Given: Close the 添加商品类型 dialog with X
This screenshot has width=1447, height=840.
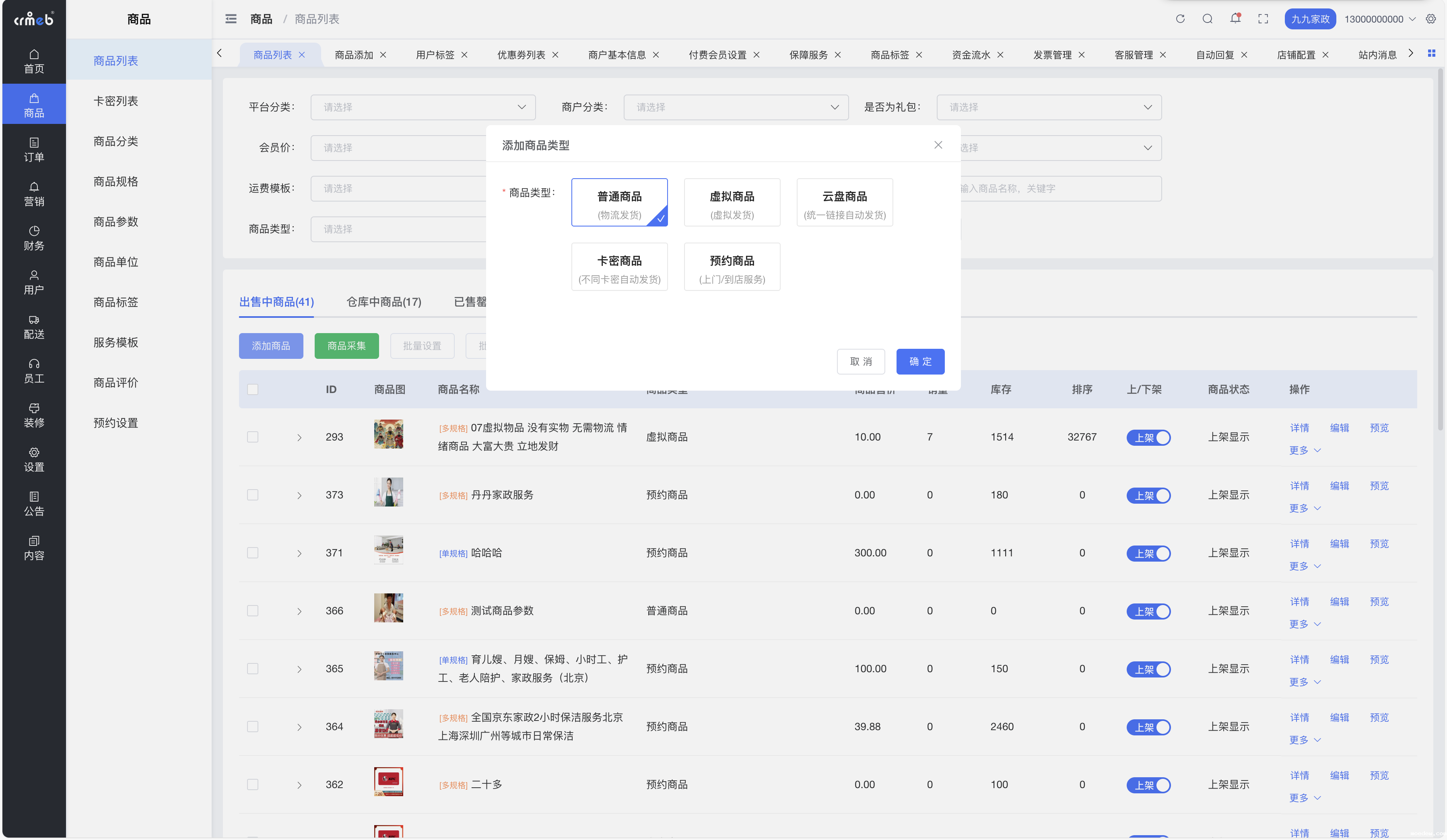Looking at the screenshot, I should [938, 145].
